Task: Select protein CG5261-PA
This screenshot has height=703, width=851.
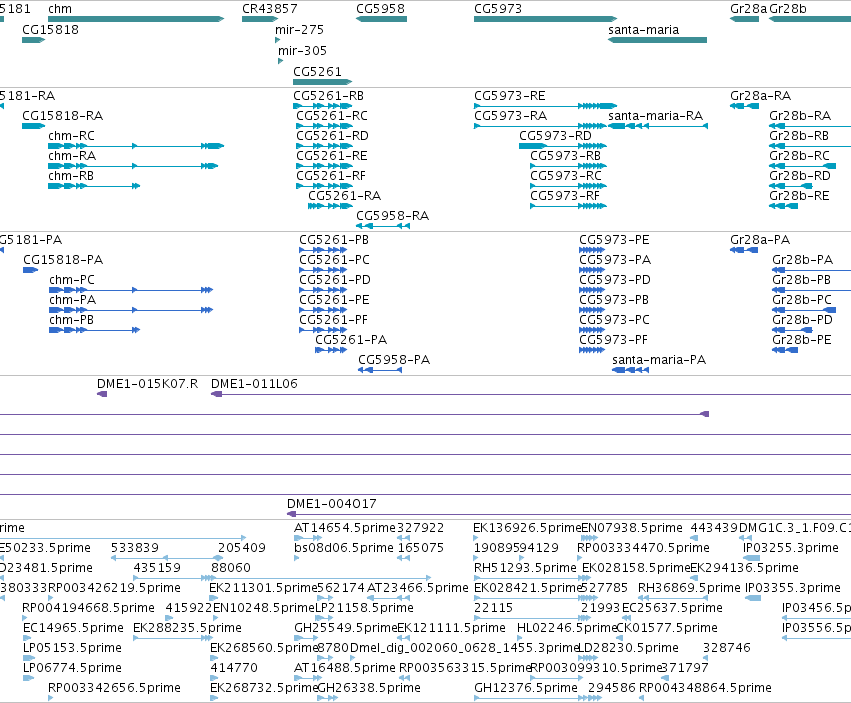Action: tap(331, 350)
